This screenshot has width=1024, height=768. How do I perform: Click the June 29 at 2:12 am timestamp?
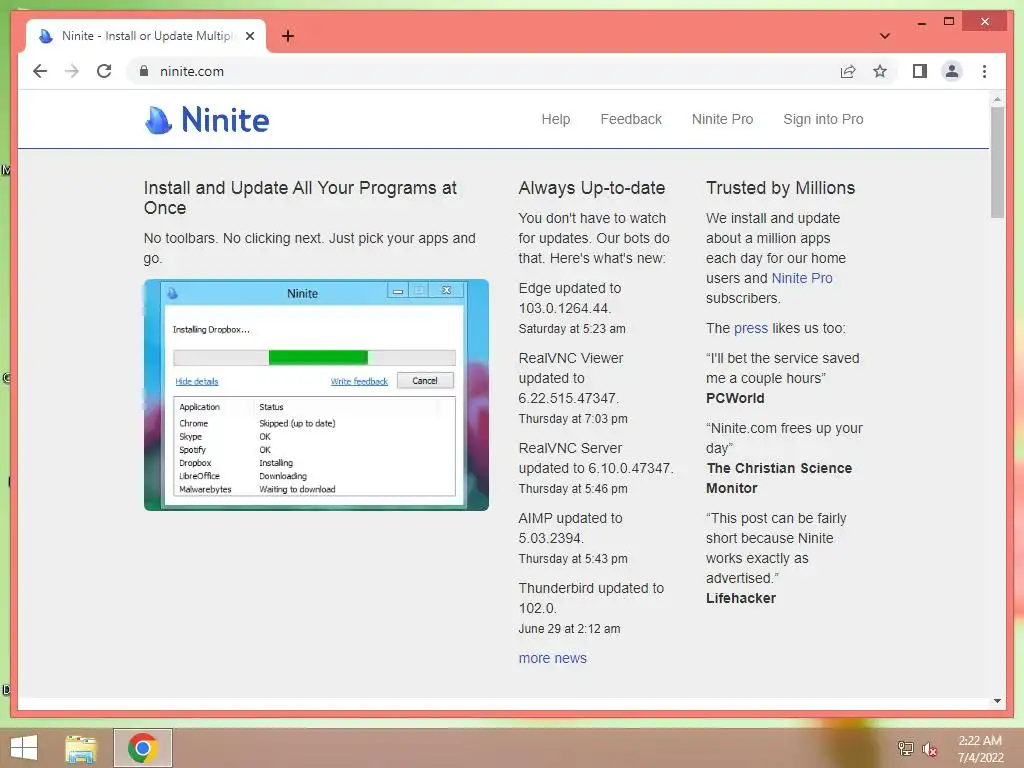tap(569, 629)
